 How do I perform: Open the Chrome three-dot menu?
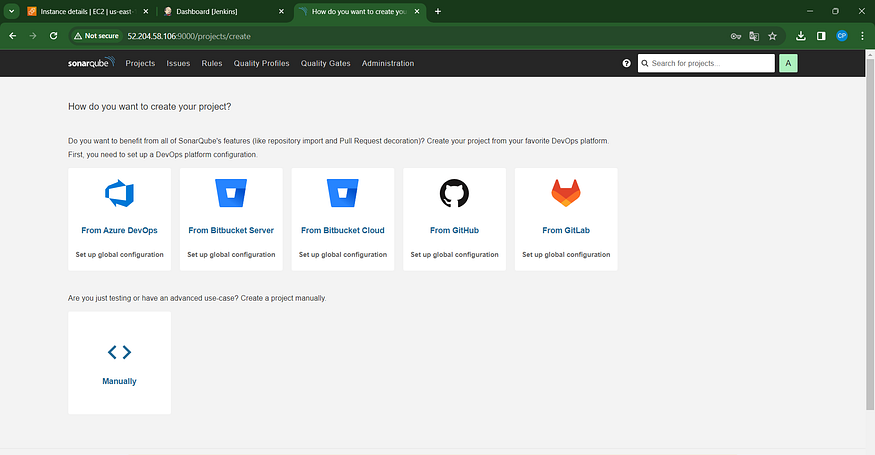click(862, 36)
